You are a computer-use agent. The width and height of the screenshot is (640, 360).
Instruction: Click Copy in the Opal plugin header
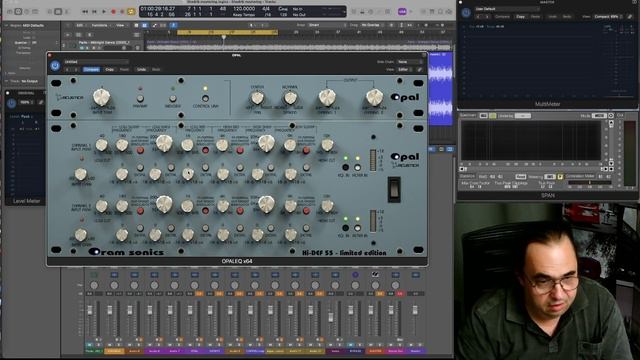[110, 69]
